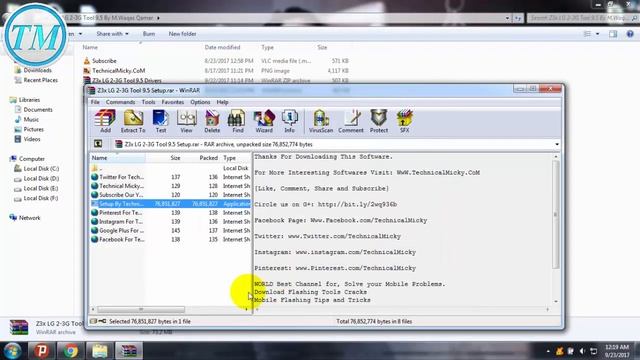Click the file list horizontal scrollbar
Screen dimensions: 640x360
pyautogui.click(x=141, y=309)
